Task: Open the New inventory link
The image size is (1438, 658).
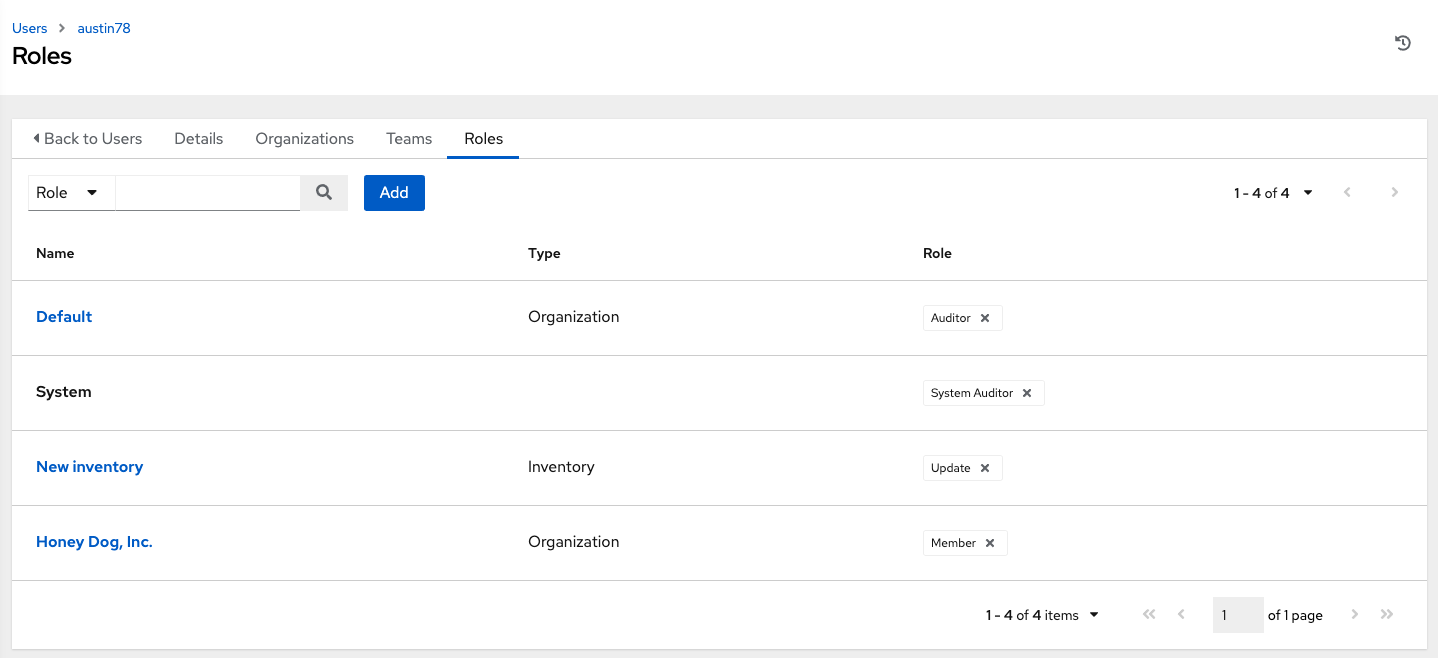Action: 89,467
